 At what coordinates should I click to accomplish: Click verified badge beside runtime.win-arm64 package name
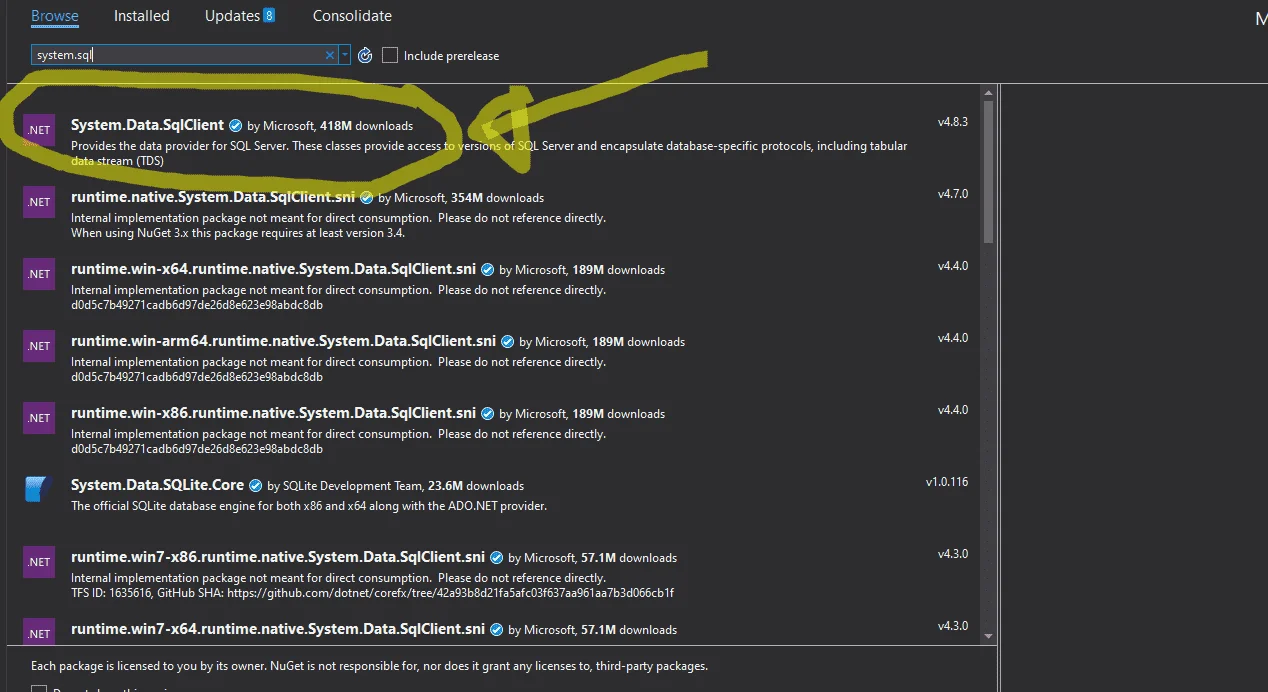click(508, 342)
